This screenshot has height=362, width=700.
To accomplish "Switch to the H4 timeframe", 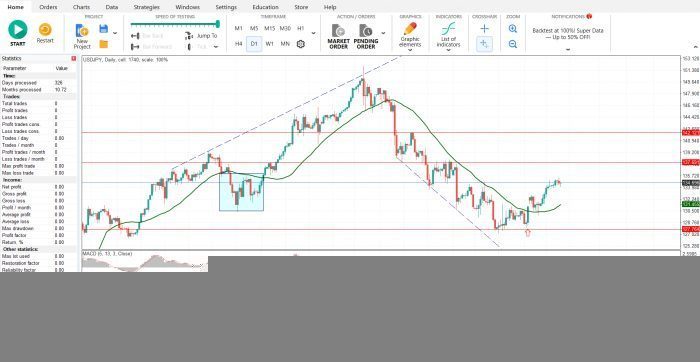I will [238, 44].
